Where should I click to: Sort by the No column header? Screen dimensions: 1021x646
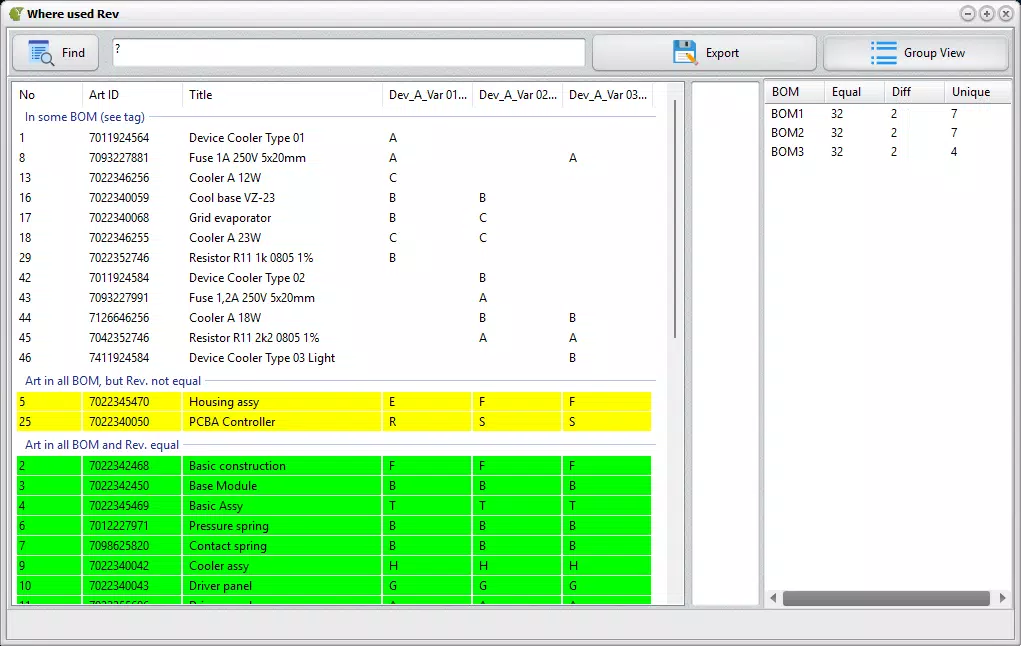tap(47, 94)
